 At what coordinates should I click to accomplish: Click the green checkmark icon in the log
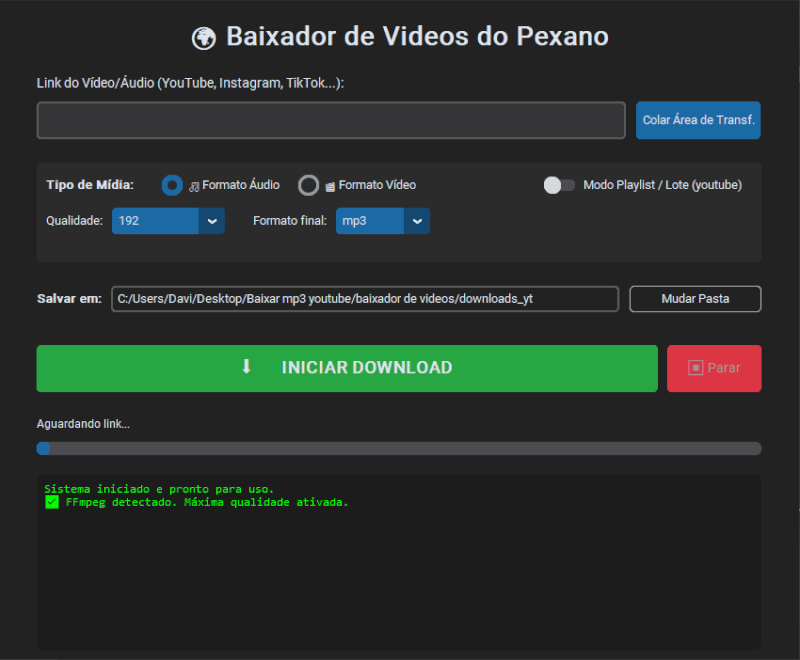click(x=52, y=502)
